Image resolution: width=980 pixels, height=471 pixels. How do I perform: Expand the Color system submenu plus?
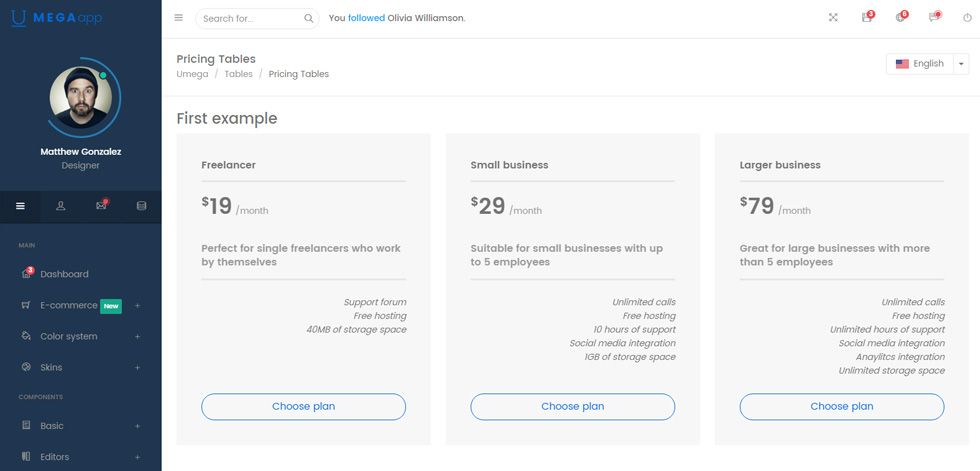pos(138,336)
